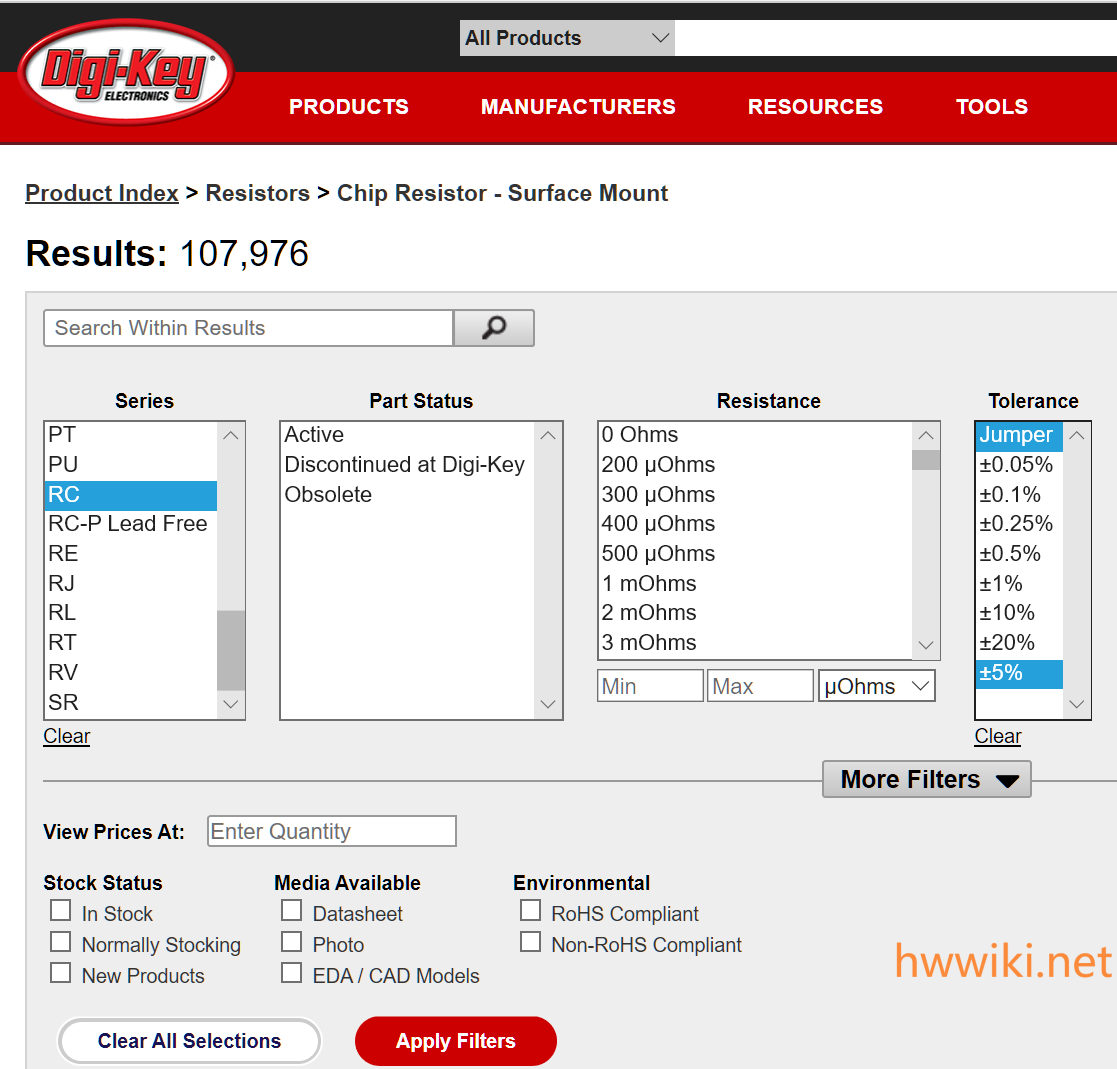Click the Product Index breadcrumb link
Image resolution: width=1117 pixels, height=1069 pixels.
102,193
